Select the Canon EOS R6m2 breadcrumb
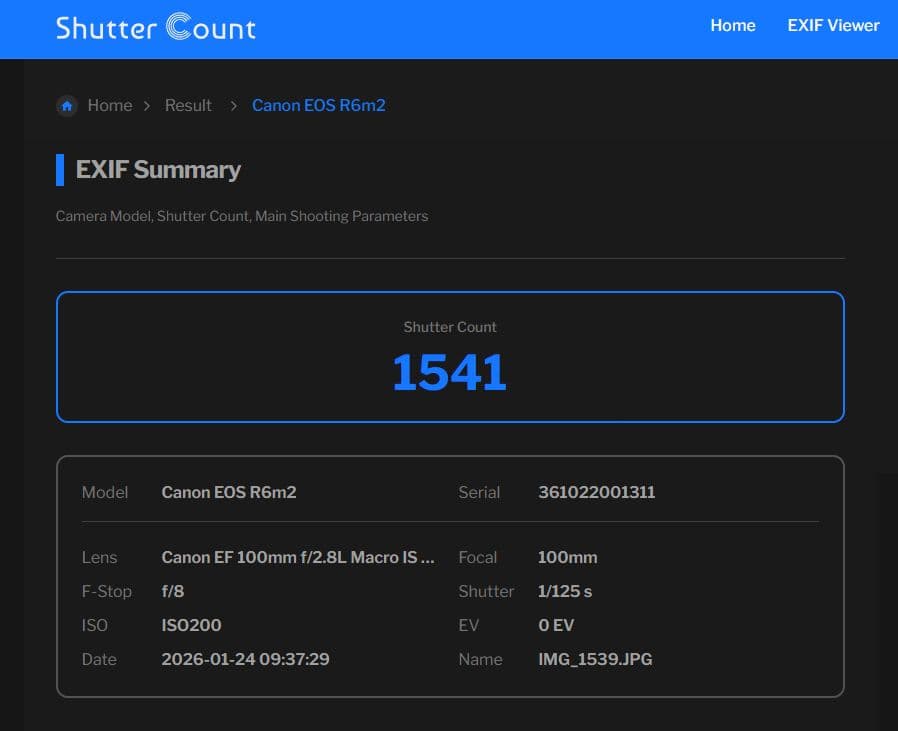Image resolution: width=898 pixels, height=731 pixels. (318, 106)
